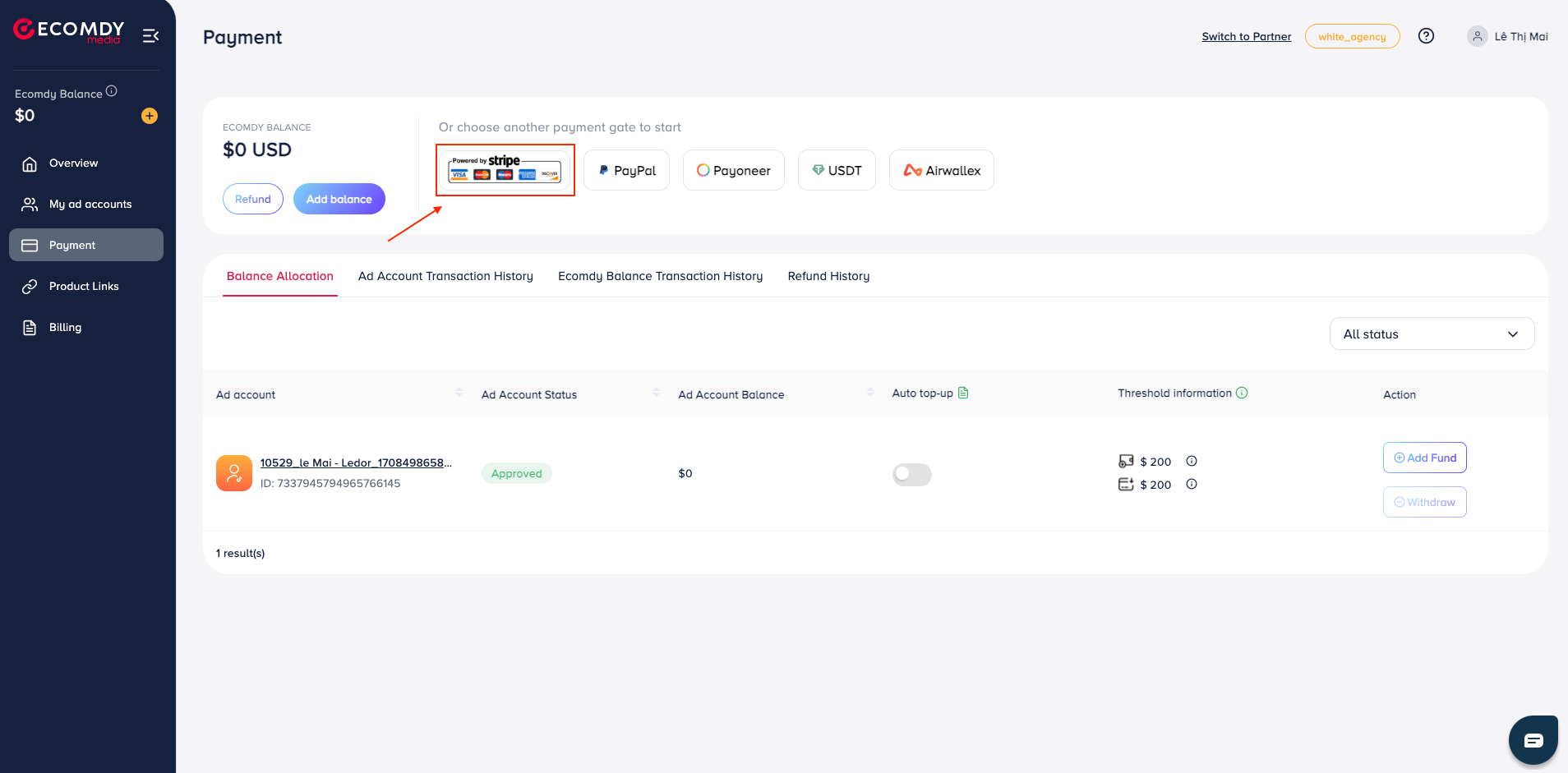This screenshot has height=773, width=1568.
Task: Open Product Links in the sidebar
Action: 86,287
